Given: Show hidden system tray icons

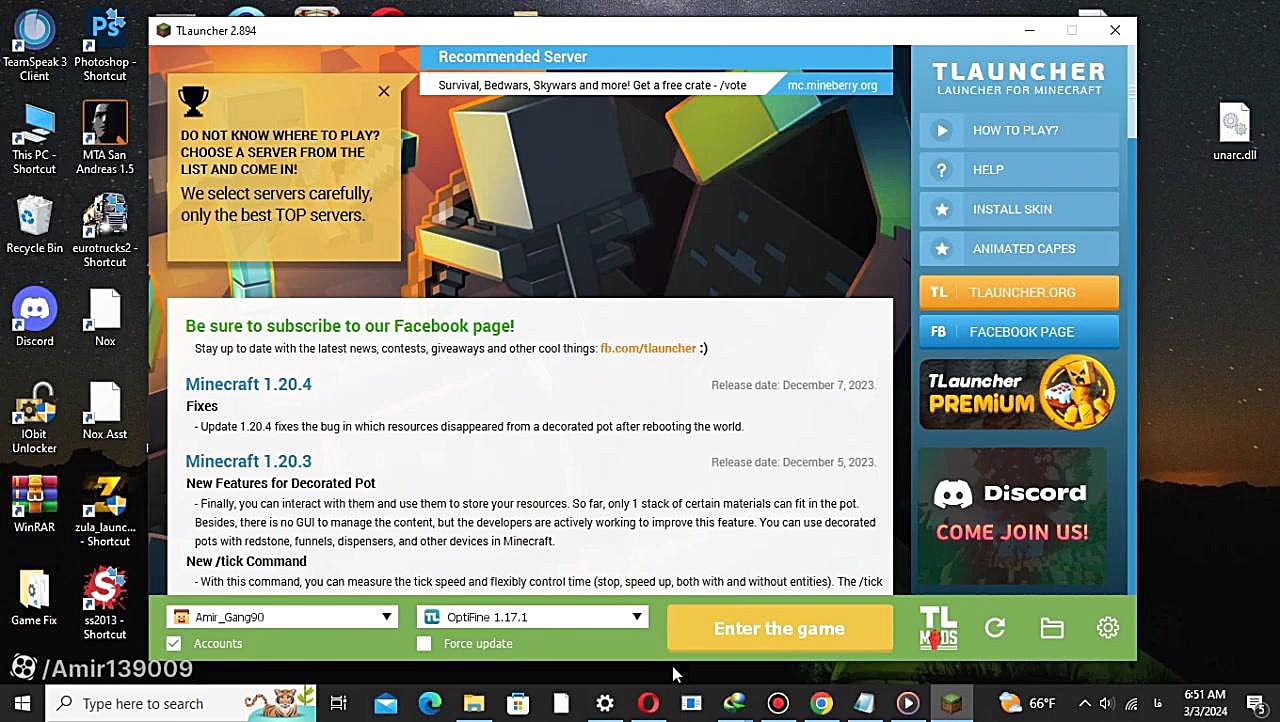Looking at the screenshot, I should coord(1085,703).
